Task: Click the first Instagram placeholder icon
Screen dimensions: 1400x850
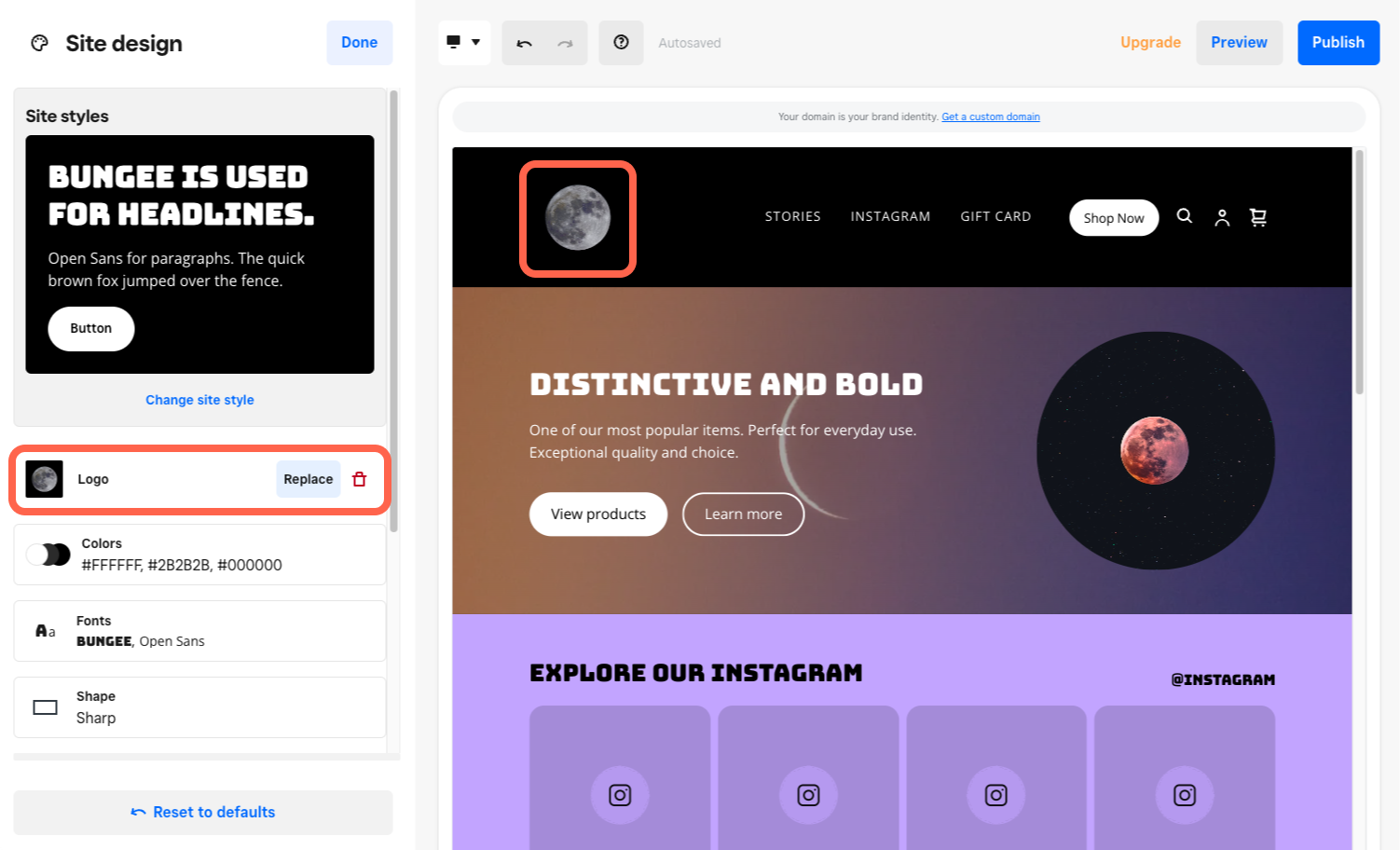Action: [x=620, y=795]
